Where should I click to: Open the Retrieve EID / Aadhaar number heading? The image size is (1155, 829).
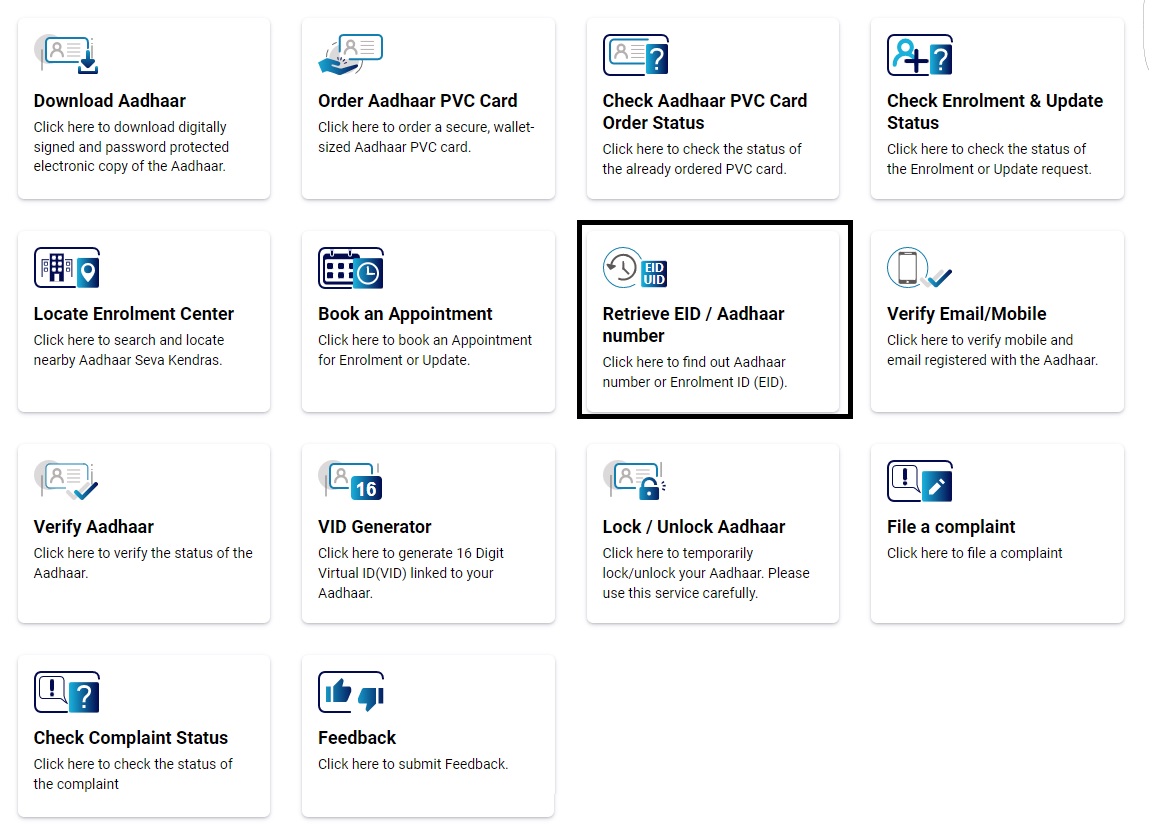pos(693,325)
